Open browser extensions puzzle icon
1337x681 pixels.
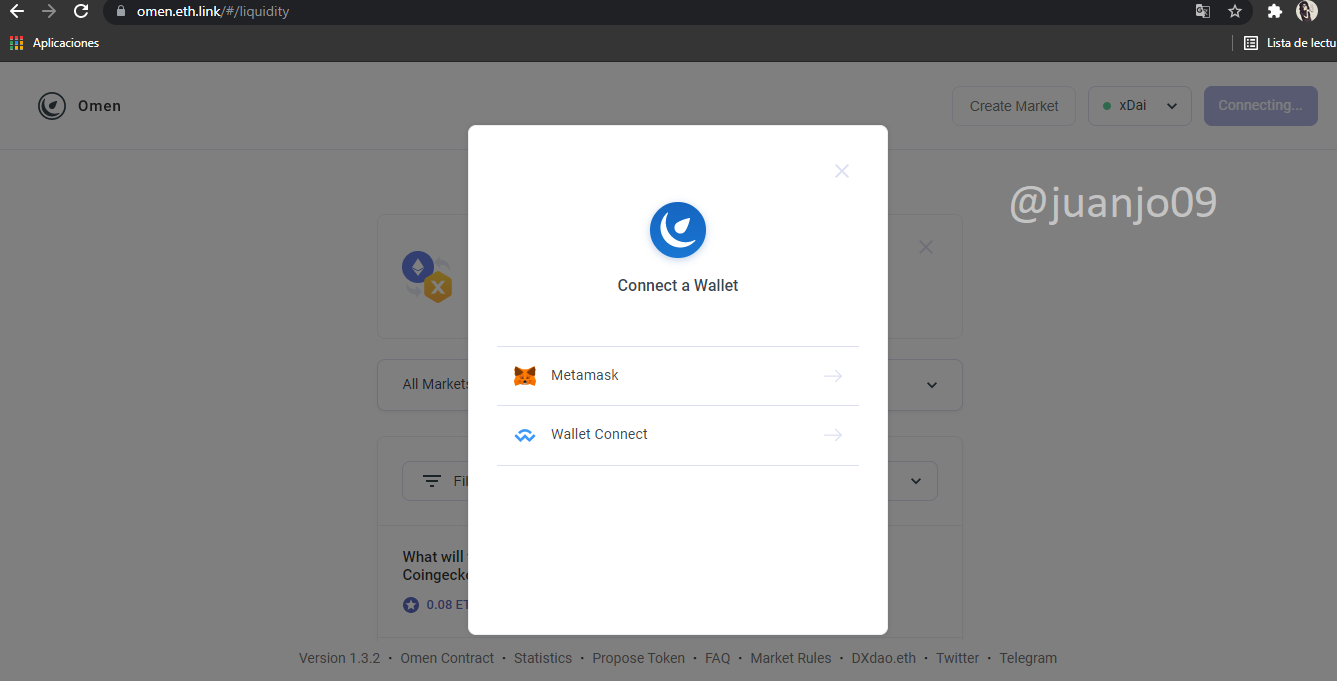coord(1275,12)
